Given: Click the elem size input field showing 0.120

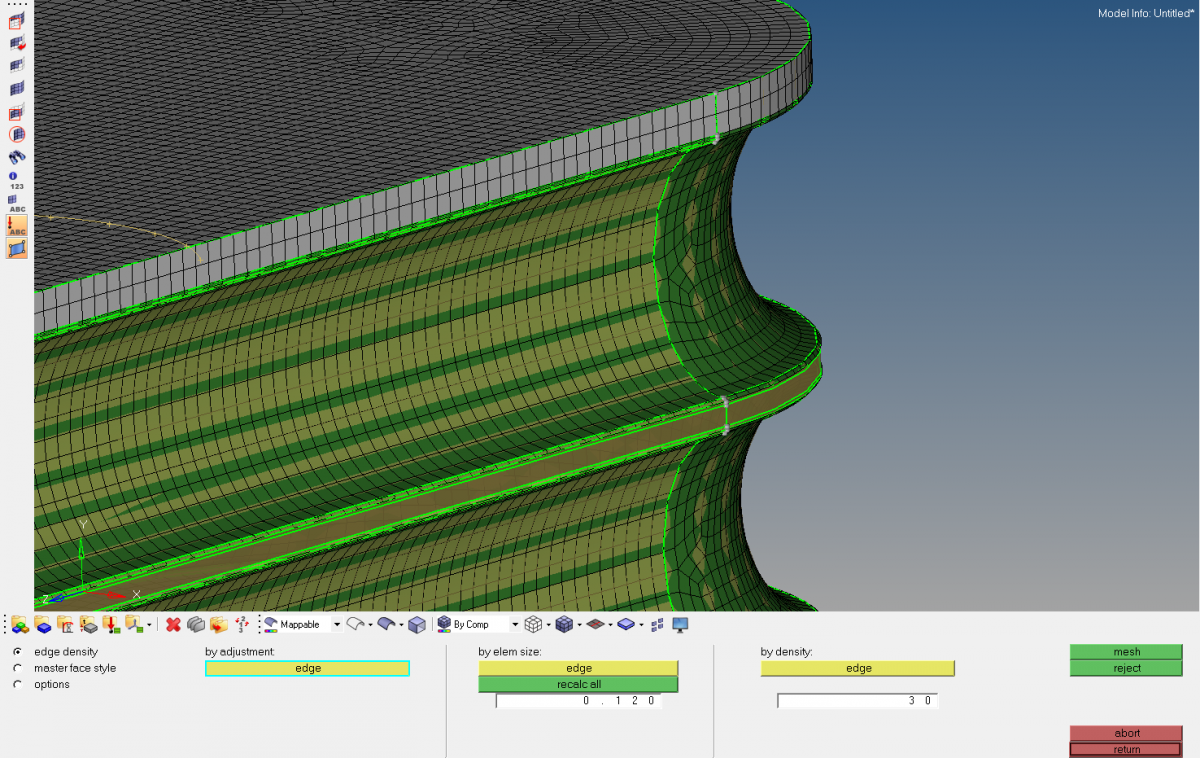Looking at the screenshot, I should pyautogui.click(x=578, y=701).
